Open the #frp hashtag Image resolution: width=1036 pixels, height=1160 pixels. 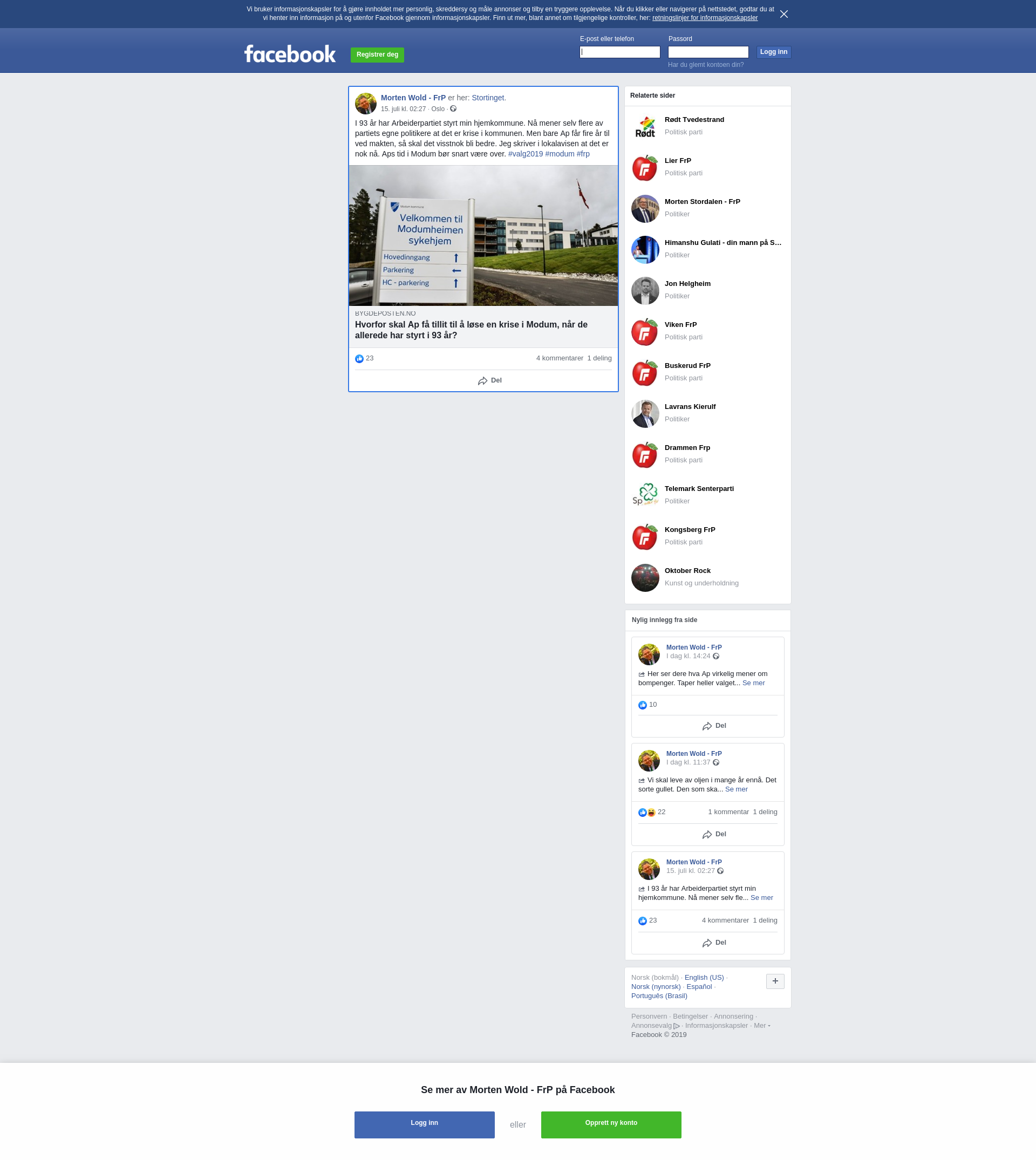click(582, 154)
